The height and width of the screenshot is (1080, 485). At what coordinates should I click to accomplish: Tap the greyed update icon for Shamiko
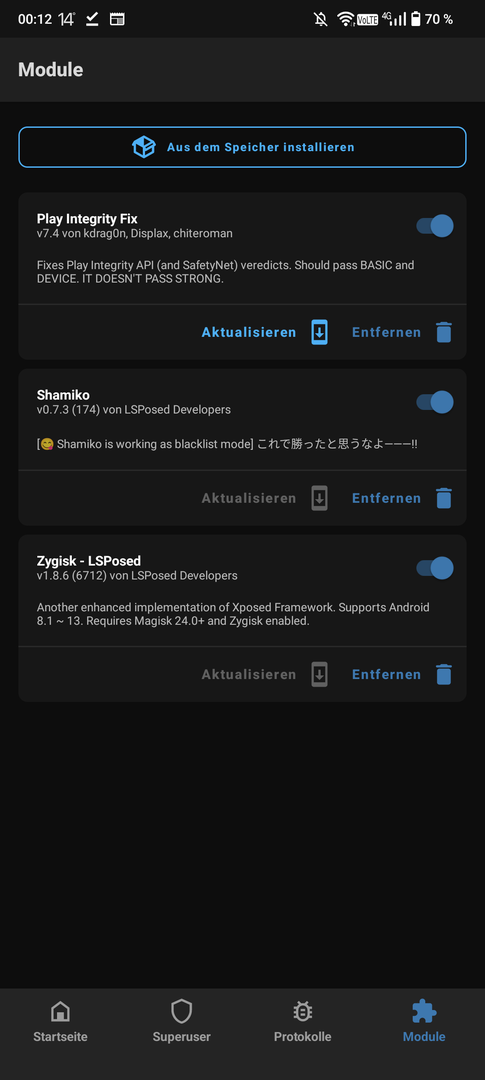pyautogui.click(x=319, y=498)
